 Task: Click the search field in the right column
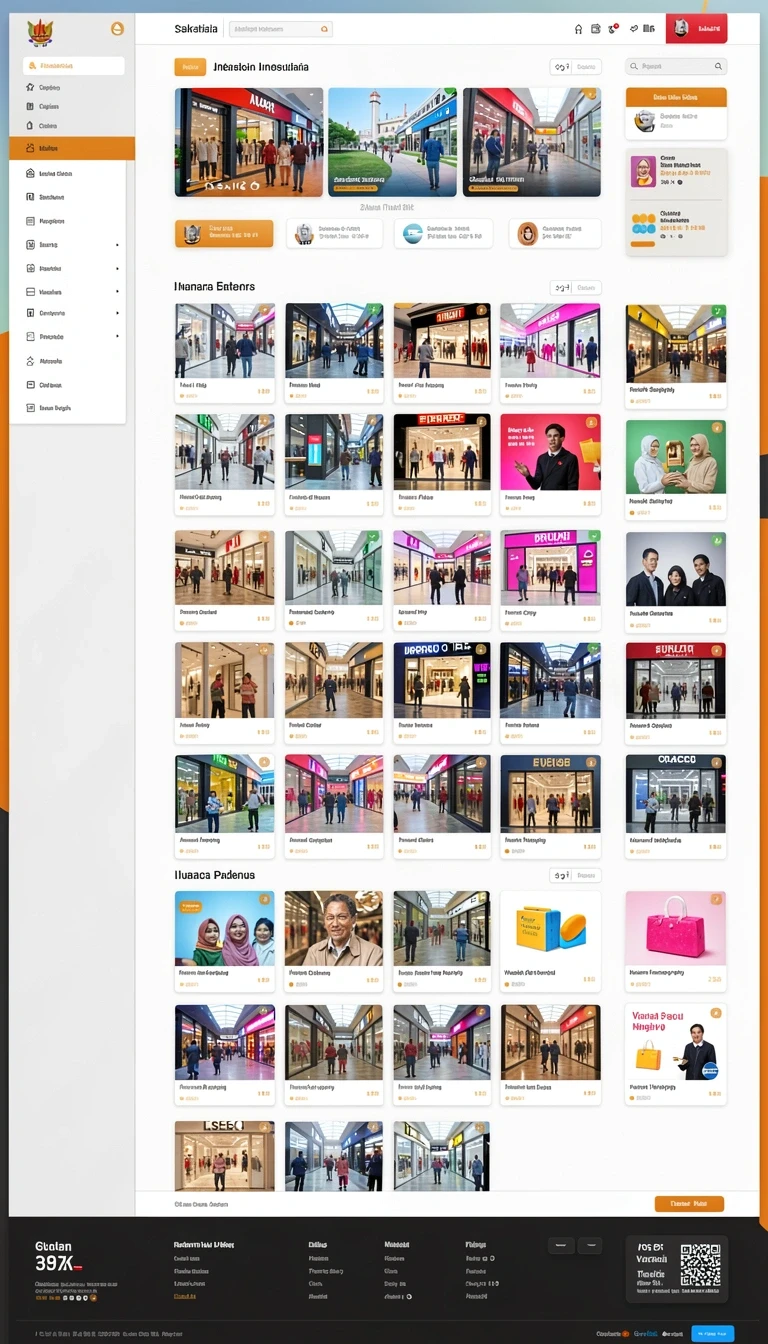(676, 67)
